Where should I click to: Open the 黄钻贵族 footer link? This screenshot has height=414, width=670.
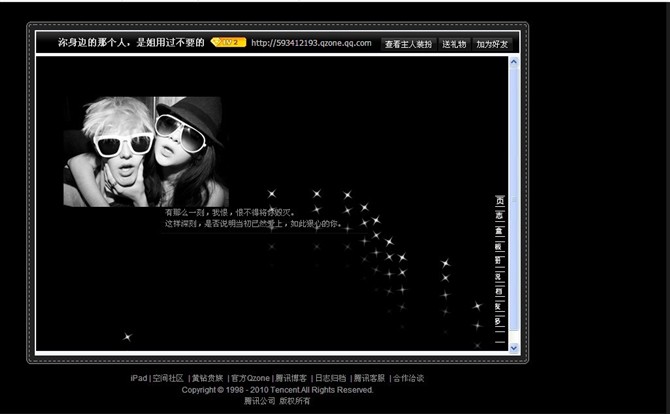click(208, 378)
